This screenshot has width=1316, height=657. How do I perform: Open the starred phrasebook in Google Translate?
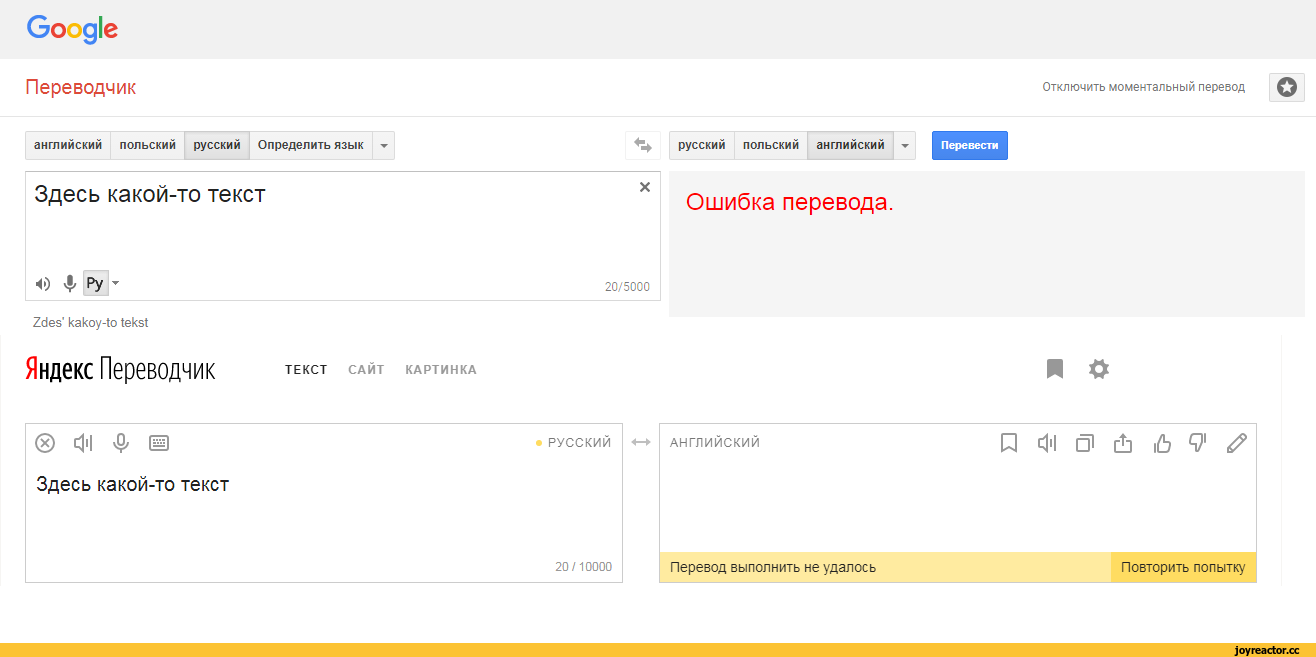click(1287, 88)
